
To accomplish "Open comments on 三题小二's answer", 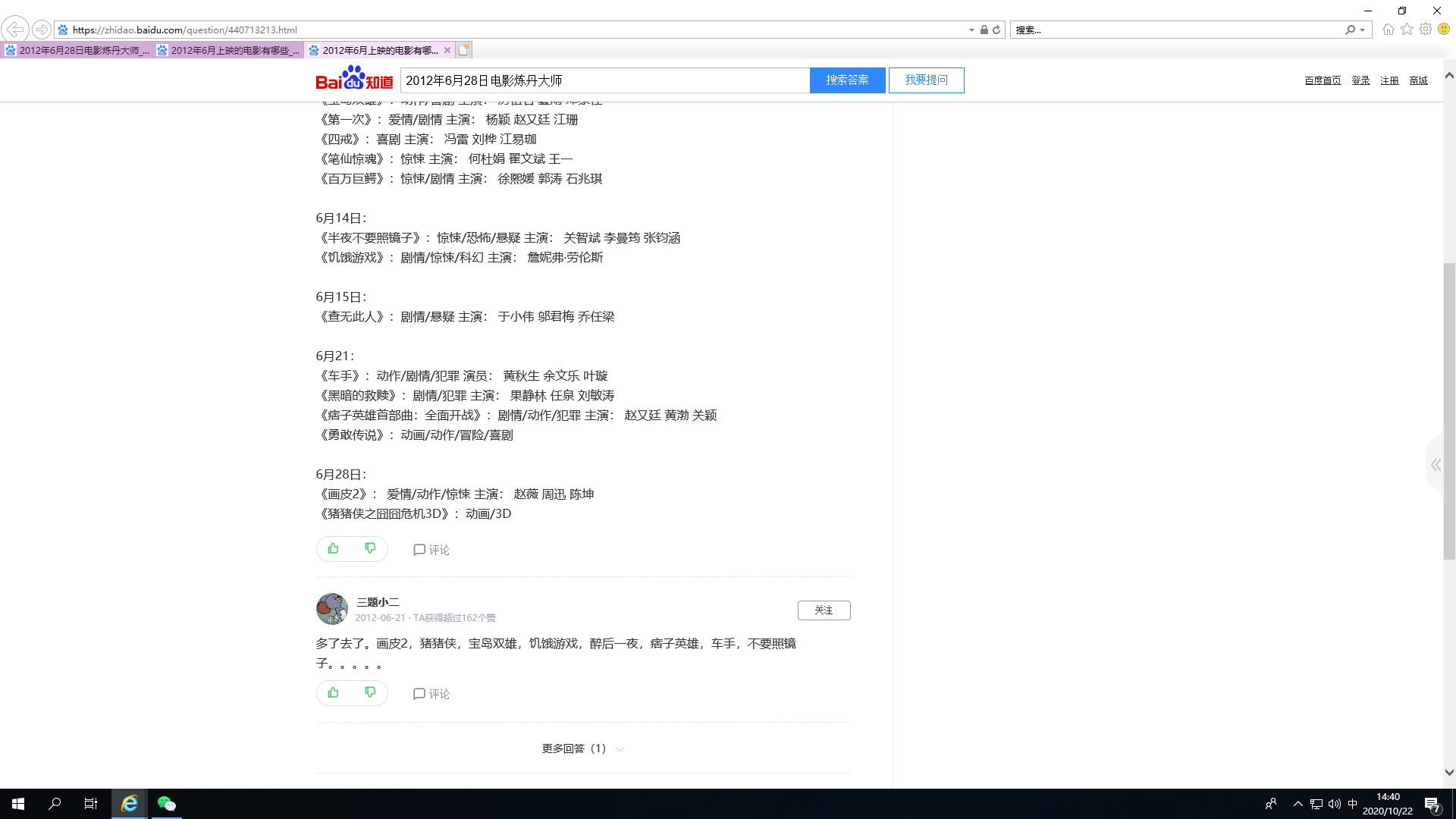I will 431,694.
